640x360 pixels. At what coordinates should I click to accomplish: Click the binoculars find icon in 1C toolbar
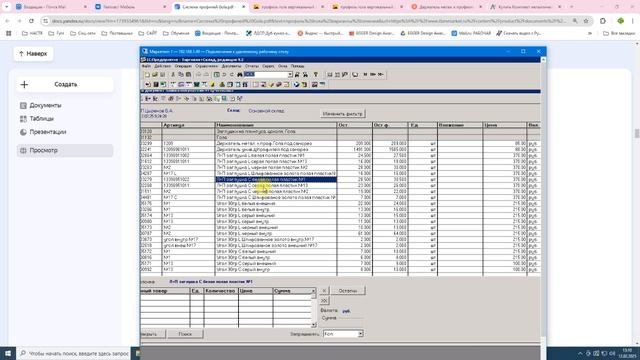pos(240,75)
